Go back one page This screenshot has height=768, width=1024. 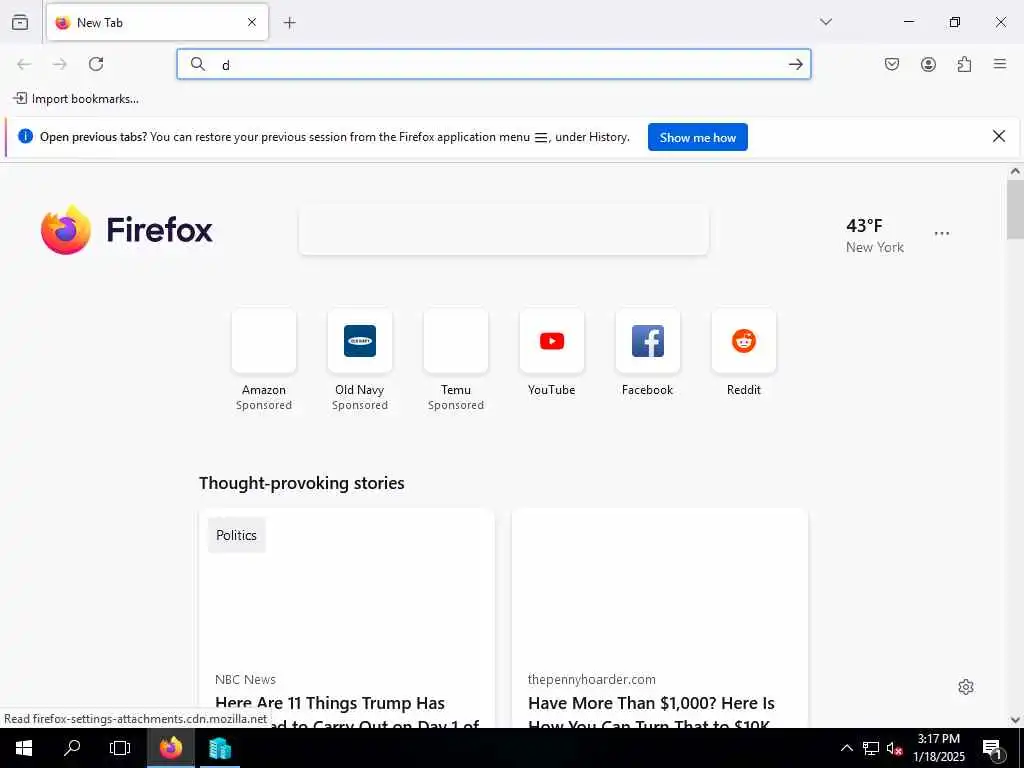point(24,64)
